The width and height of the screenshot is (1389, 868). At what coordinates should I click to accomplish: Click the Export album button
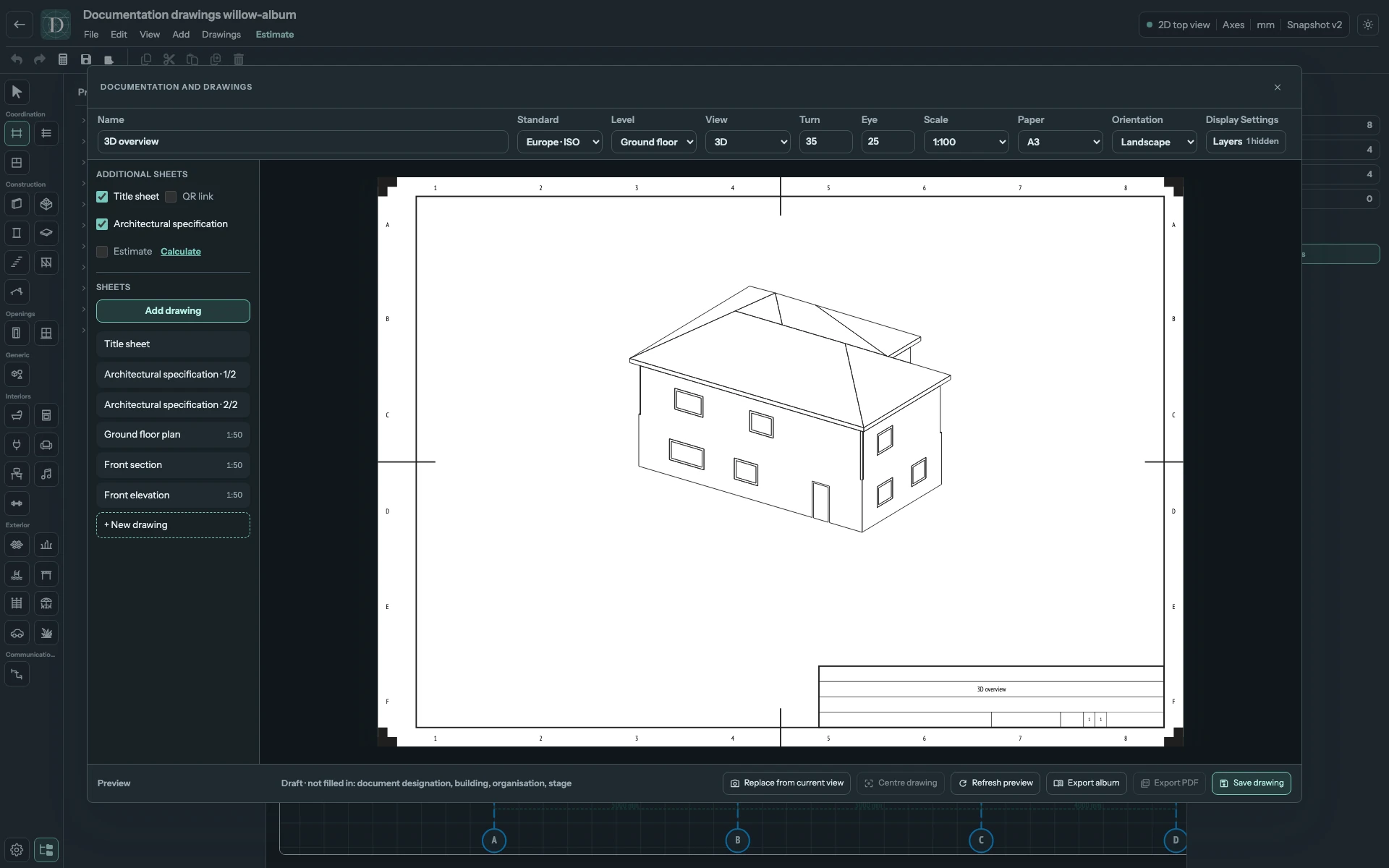click(1087, 783)
